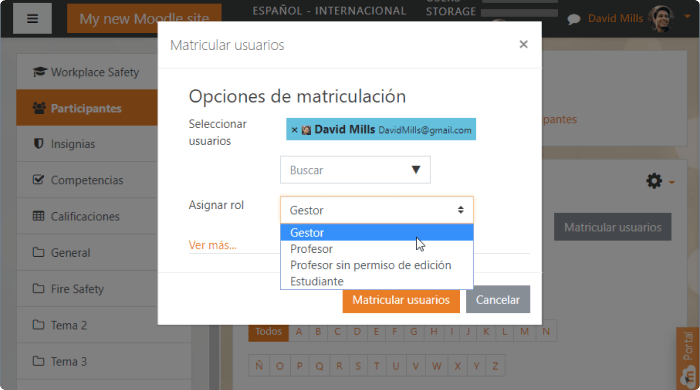Open Español - Internacional language menu

[329, 11]
